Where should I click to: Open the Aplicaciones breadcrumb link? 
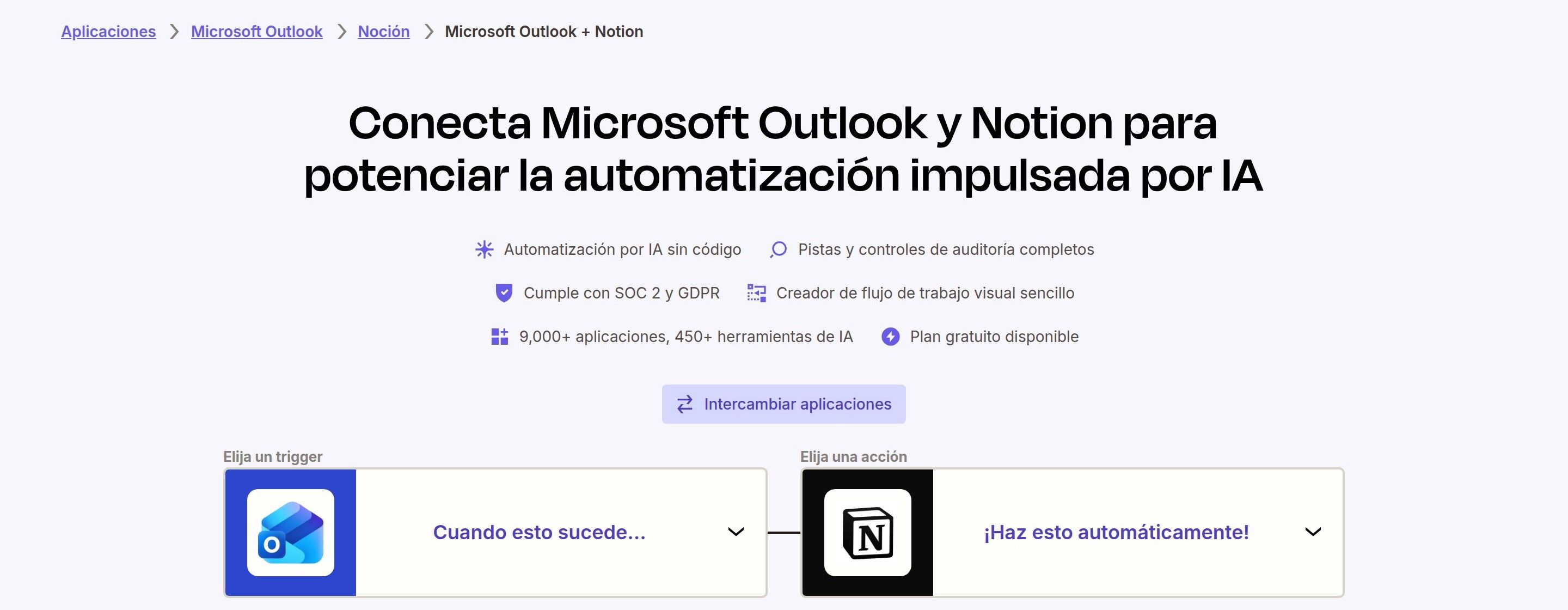[x=108, y=32]
